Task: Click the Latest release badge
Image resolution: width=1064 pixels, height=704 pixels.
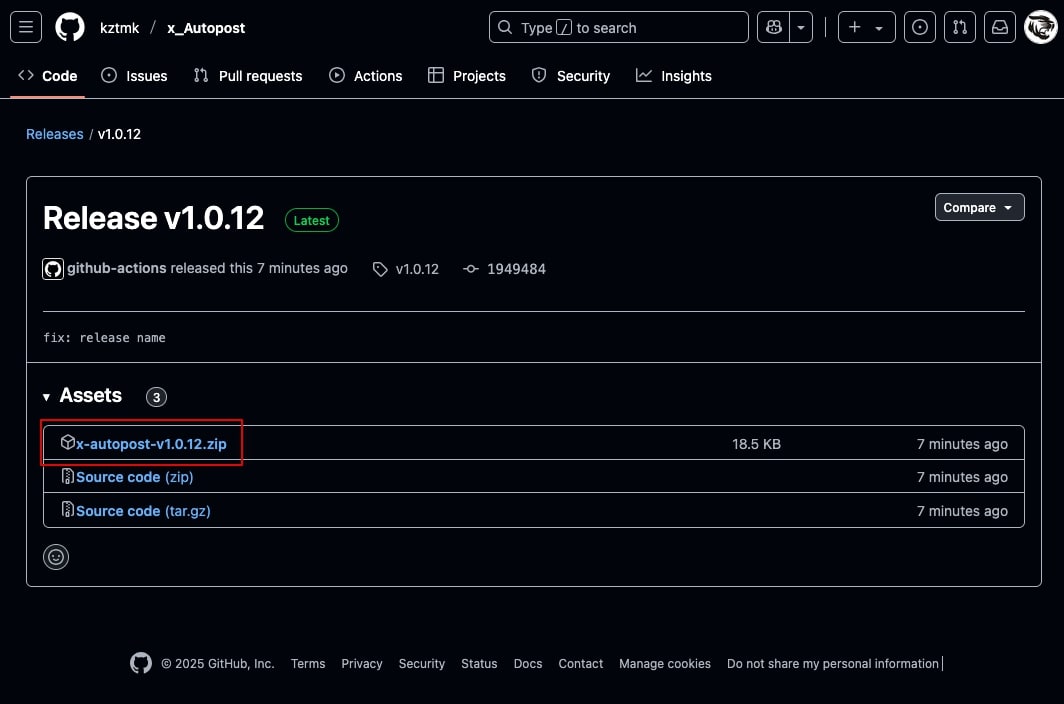Action: (x=311, y=220)
